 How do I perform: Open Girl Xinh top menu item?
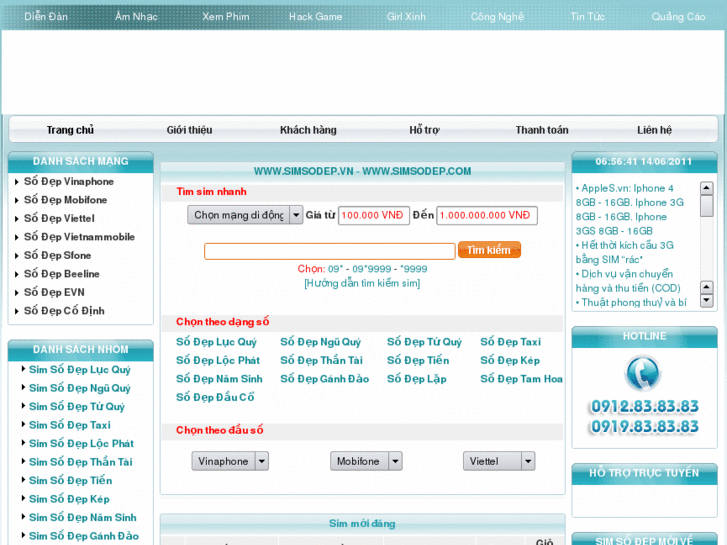pos(406,17)
